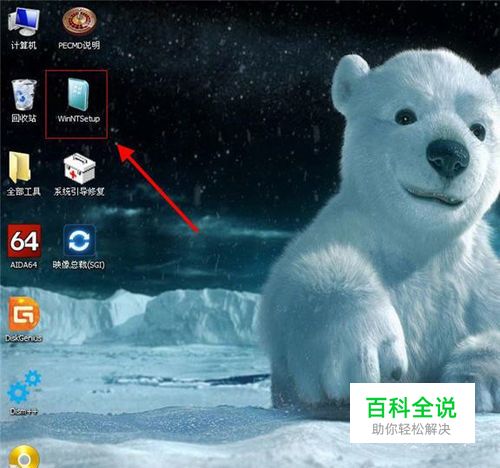Select the Dism++ label text
The image size is (500, 468).
pyautogui.click(x=24, y=411)
